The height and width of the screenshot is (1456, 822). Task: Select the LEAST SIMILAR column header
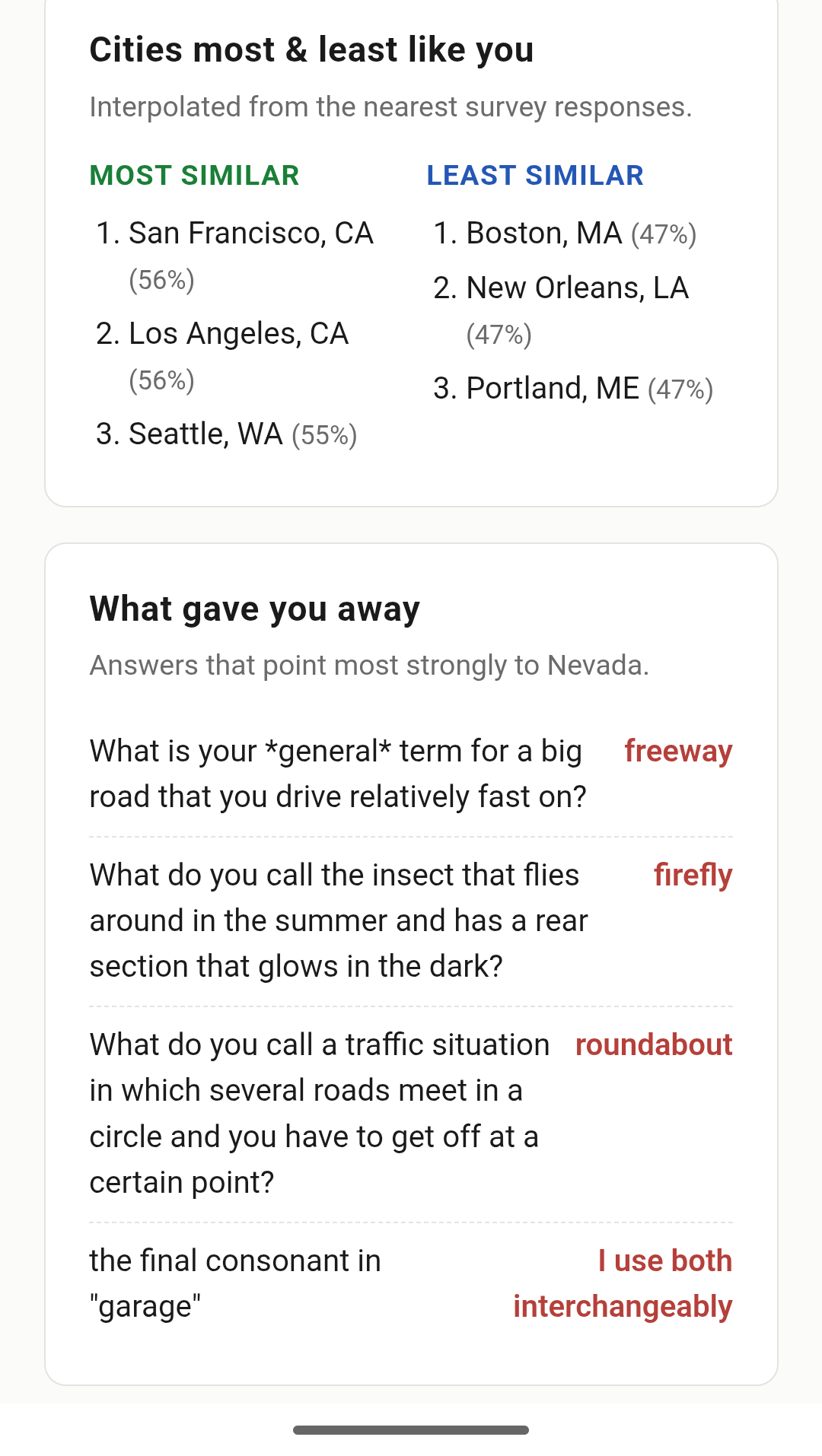535,176
